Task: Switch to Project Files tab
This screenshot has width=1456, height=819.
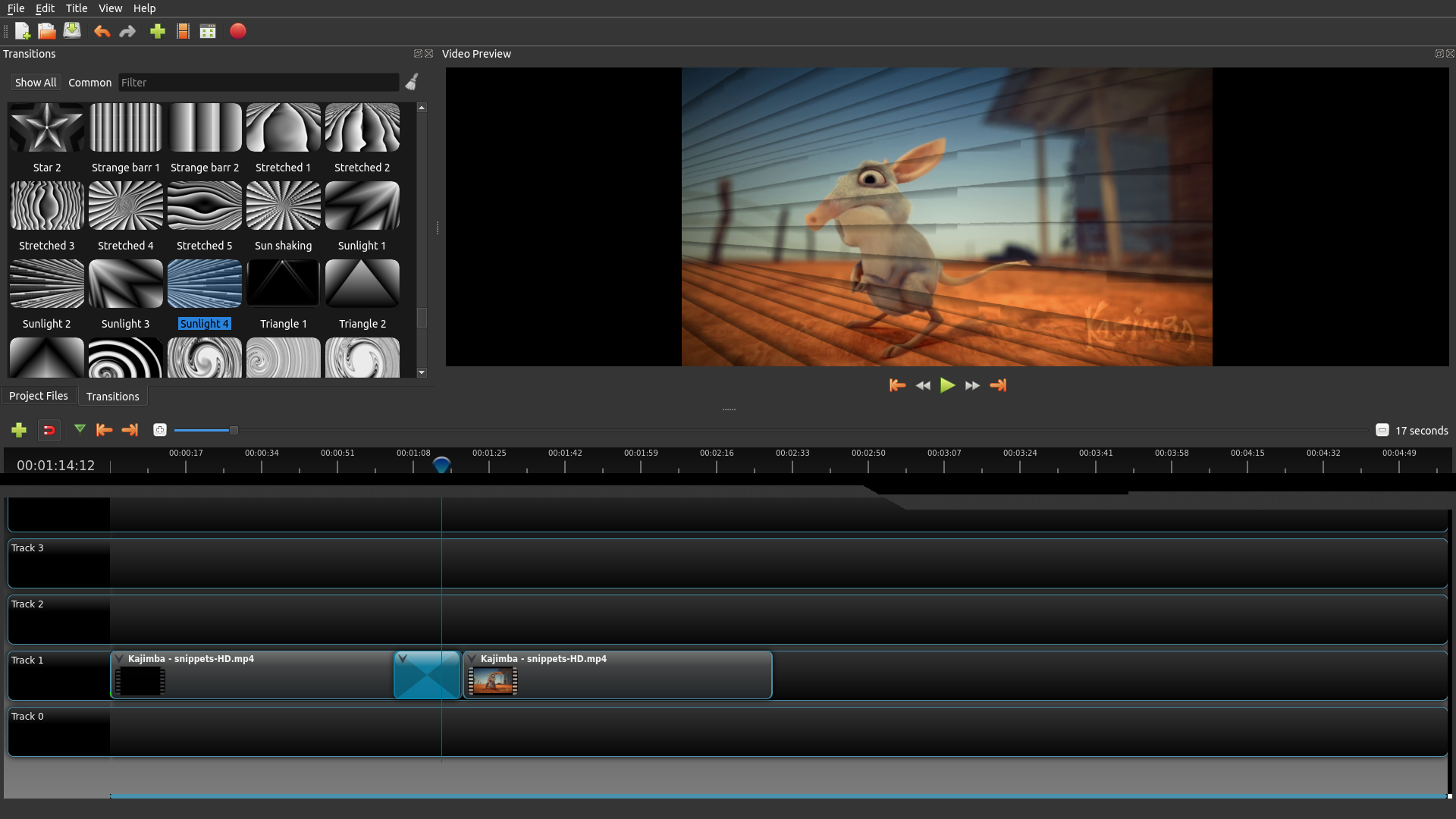Action: coord(38,396)
